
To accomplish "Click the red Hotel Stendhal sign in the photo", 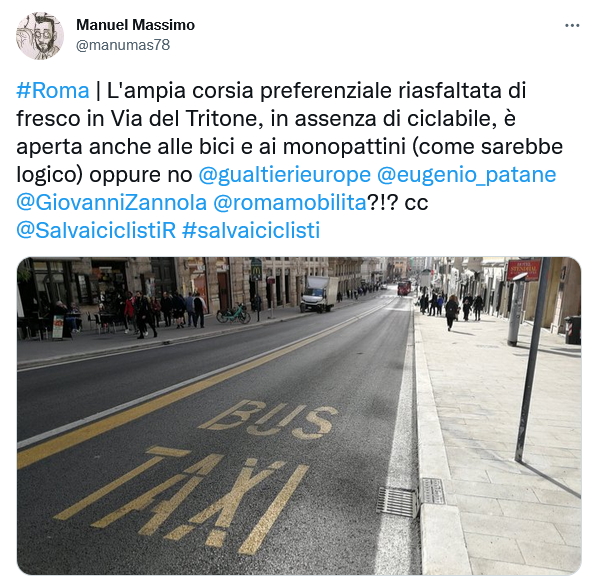I will (523, 269).
